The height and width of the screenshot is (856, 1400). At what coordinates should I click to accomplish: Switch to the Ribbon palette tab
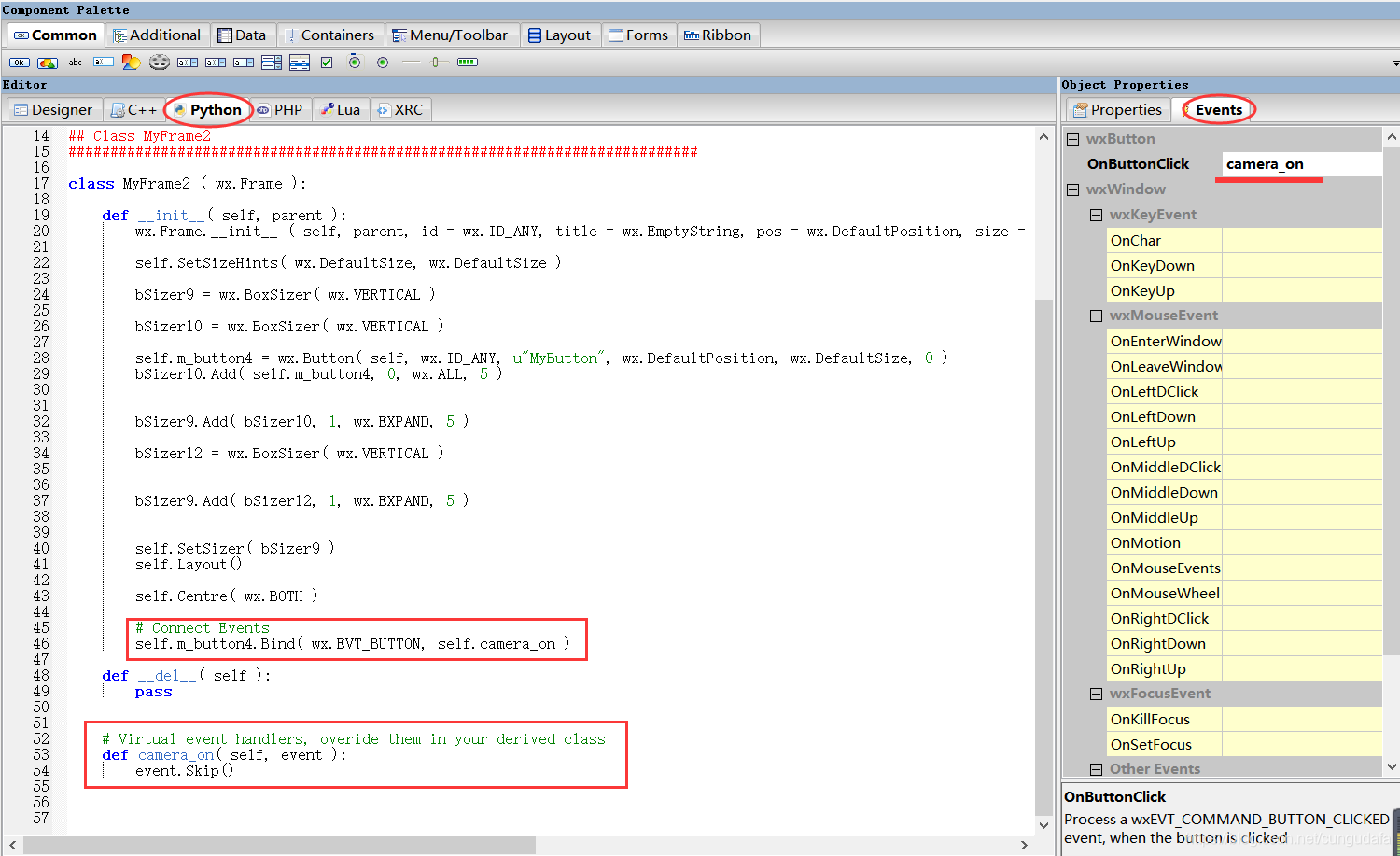point(718,35)
